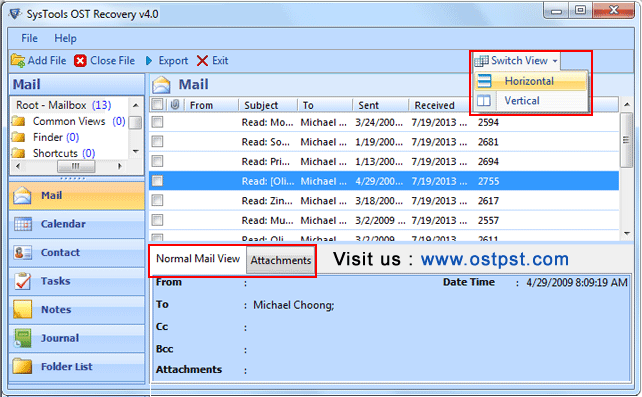Sort by the Sent column header
This screenshot has height=397, width=642.
(x=380, y=105)
